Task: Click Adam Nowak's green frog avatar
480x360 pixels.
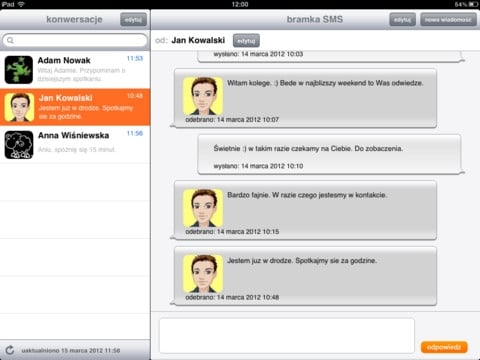Action: click(x=19, y=70)
